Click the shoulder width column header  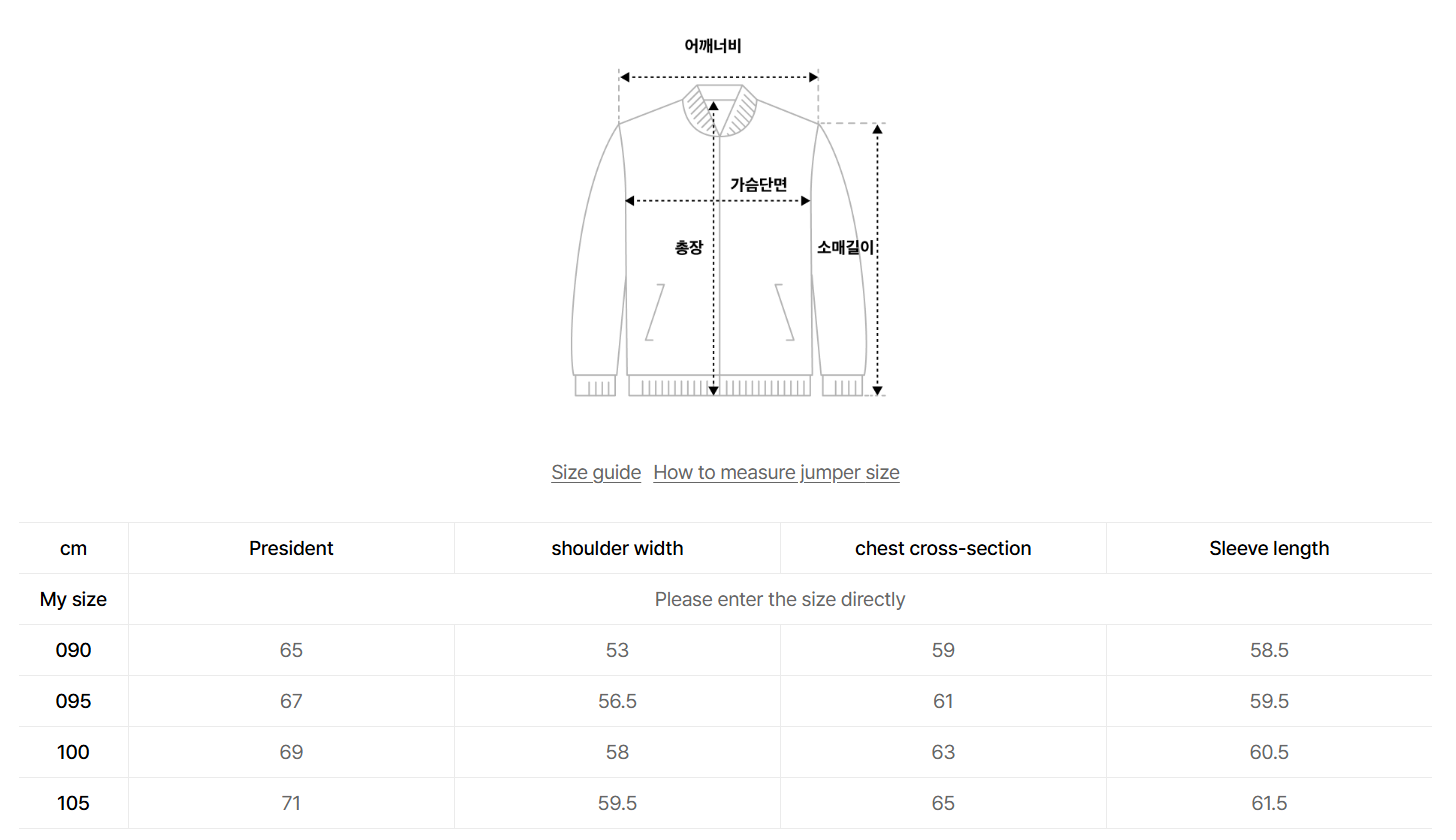[x=617, y=549]
